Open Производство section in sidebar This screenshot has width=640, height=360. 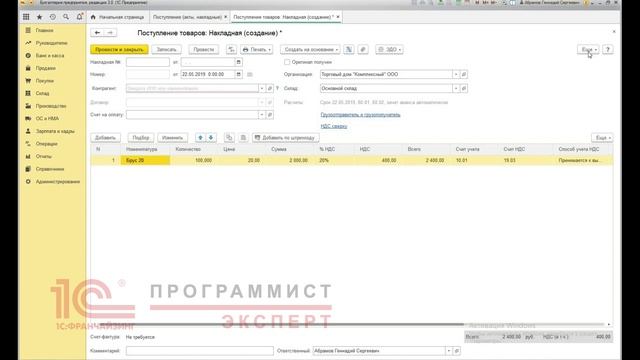51,106
